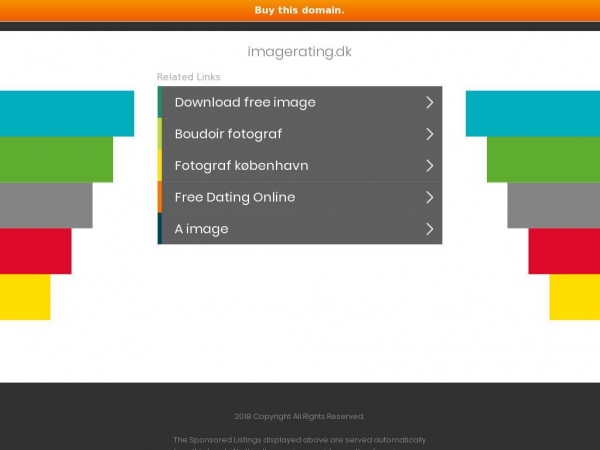Image resolution: width=600 pixels, height=450 pixels.
Task: Click the chevron arrow beside 'Fotograf københavn'
Action: point(430,166)
